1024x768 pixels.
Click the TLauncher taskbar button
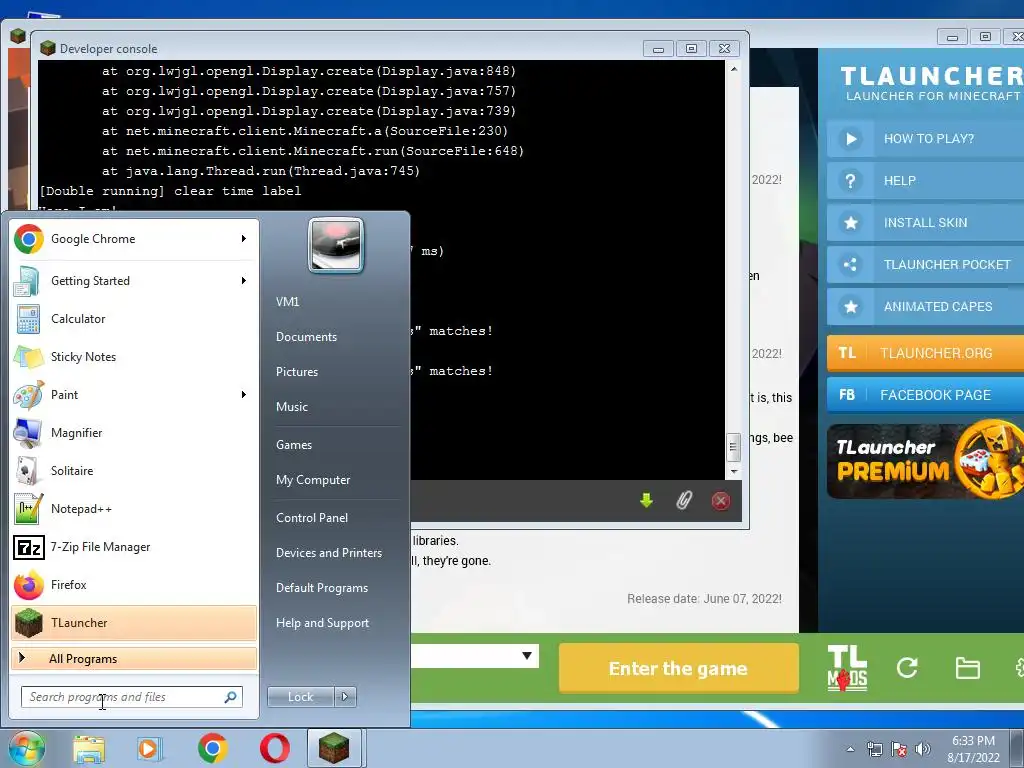tap(334, 748)
